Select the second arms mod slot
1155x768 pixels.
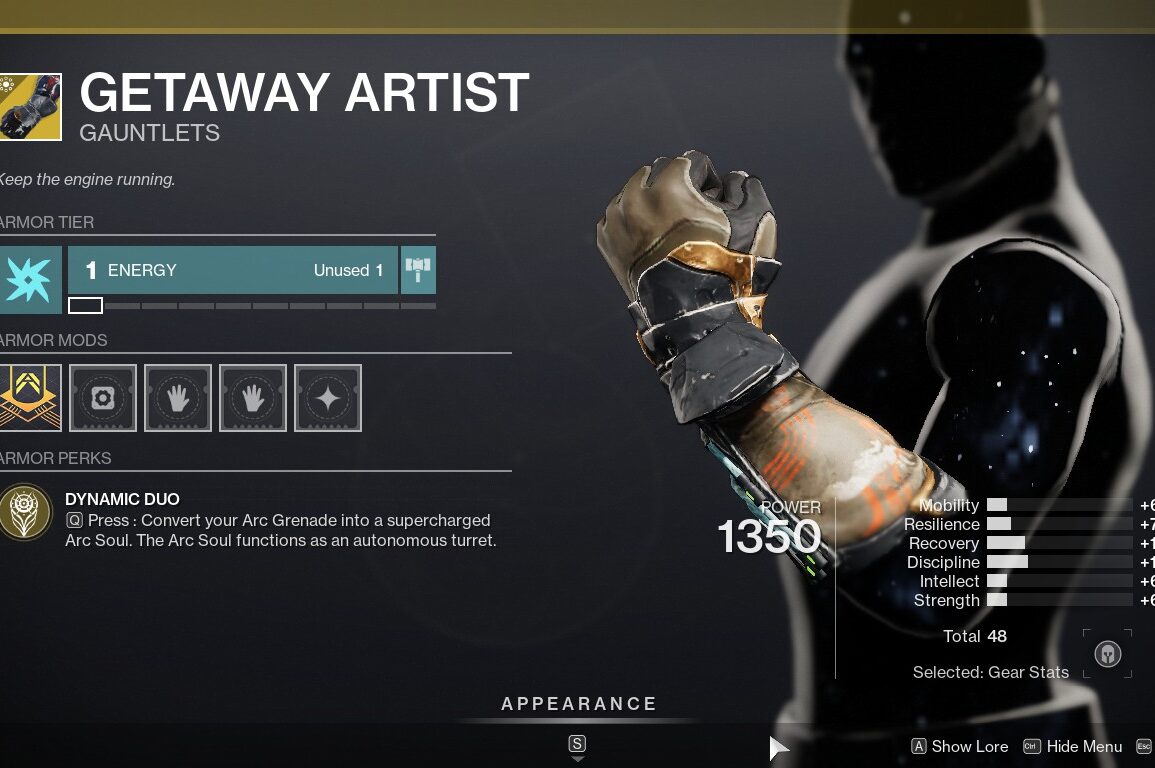(x=253, y=398)
